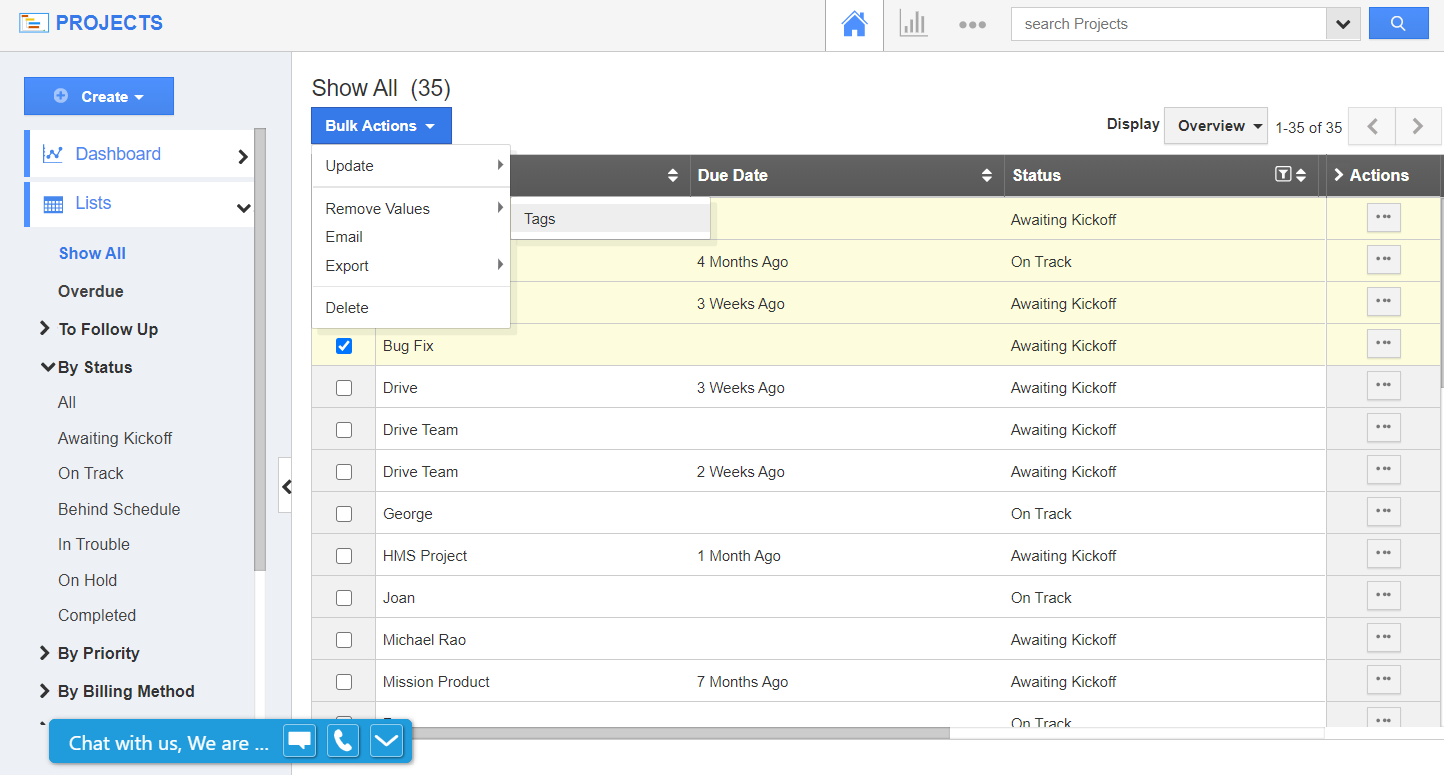Check the HMS Project row checkbox
The image size is (1444, 775).
(x=344, y=556)
